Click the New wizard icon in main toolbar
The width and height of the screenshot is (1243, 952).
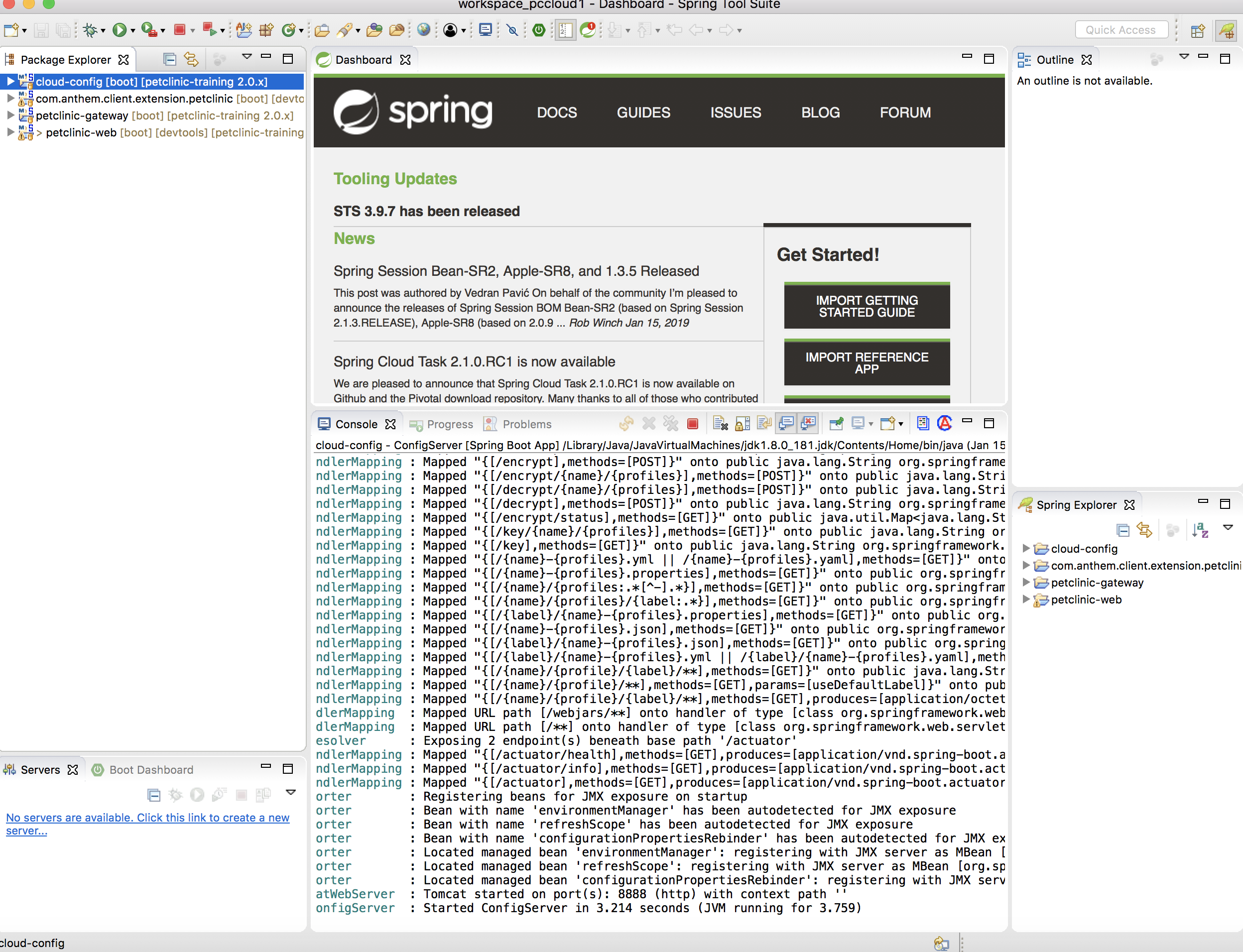(12, 30)
